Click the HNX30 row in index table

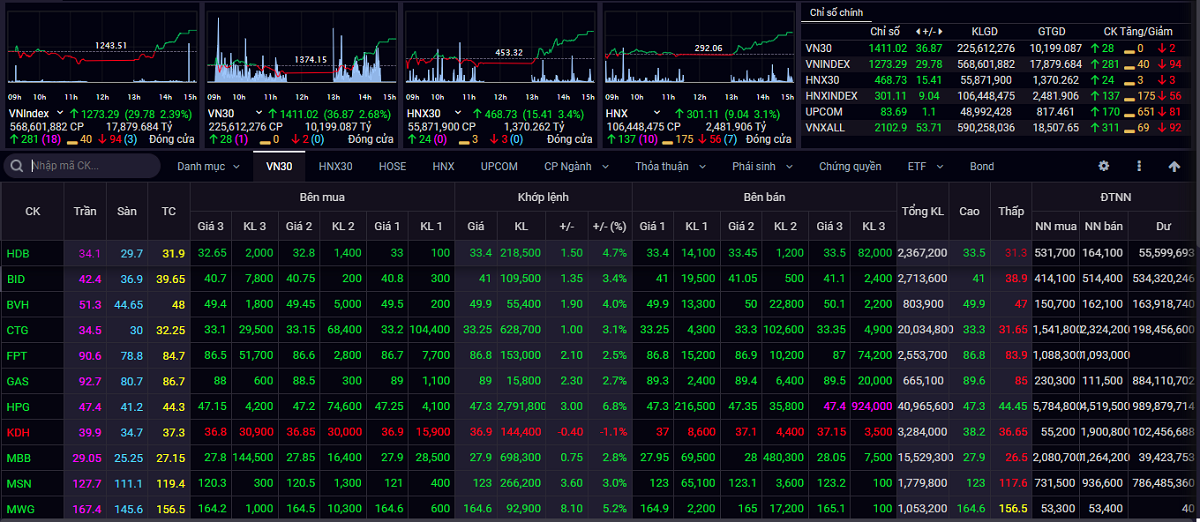(x=998, y=80)
